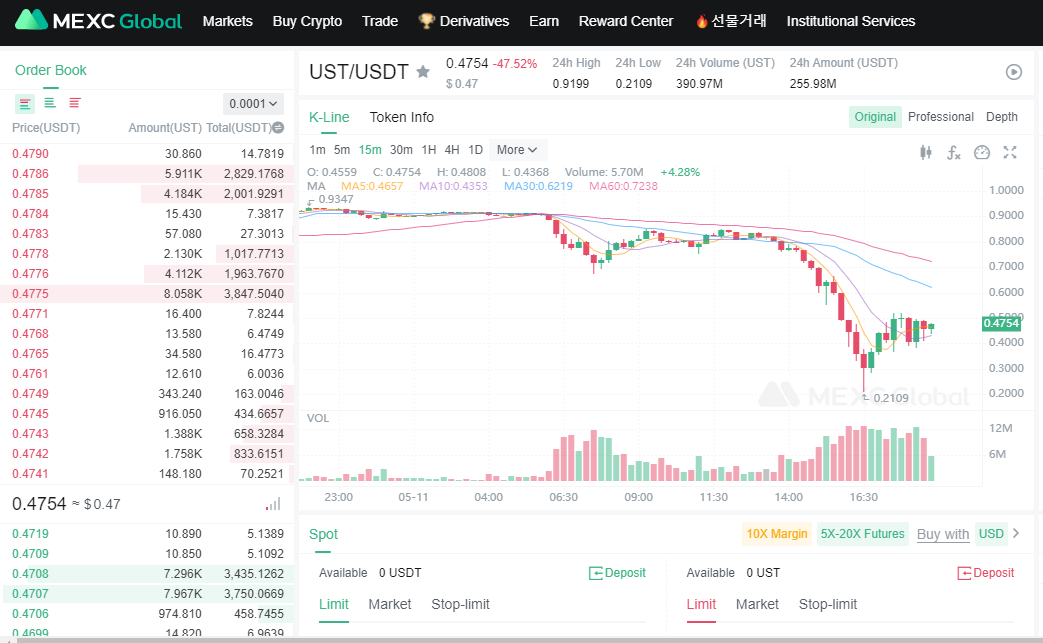
Task: Open the Buy Crypto menu
Action: pyautogui.click(x=307, y=21)
